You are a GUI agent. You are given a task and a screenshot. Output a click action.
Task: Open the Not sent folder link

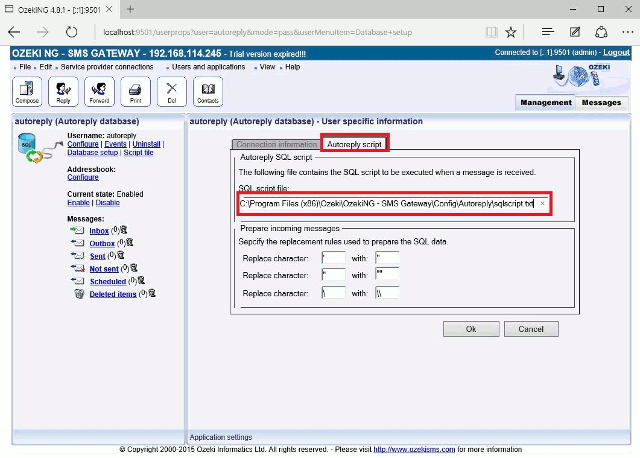coord(104,269)
